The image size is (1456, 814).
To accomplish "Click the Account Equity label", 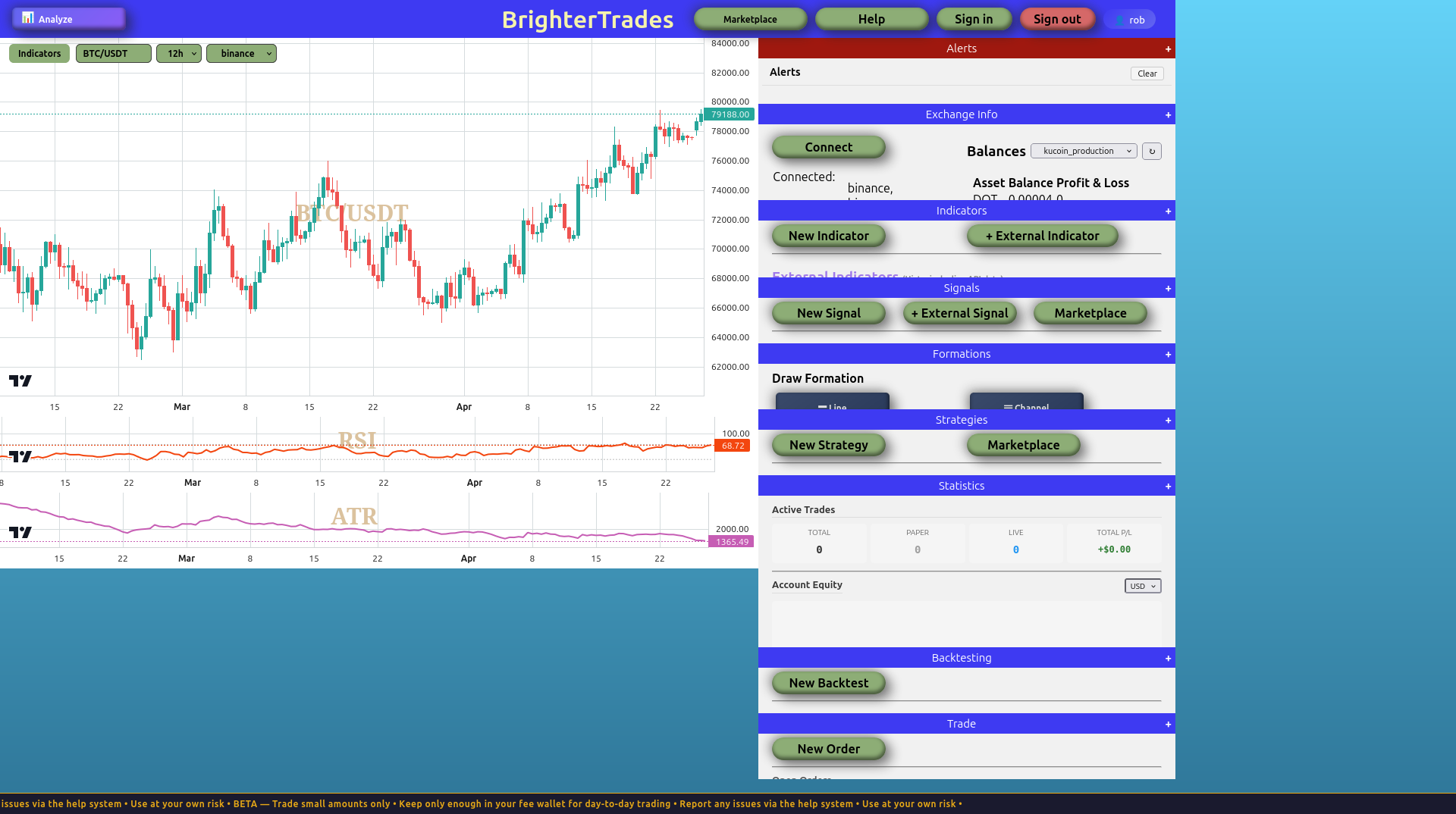I will coord(807,585).
